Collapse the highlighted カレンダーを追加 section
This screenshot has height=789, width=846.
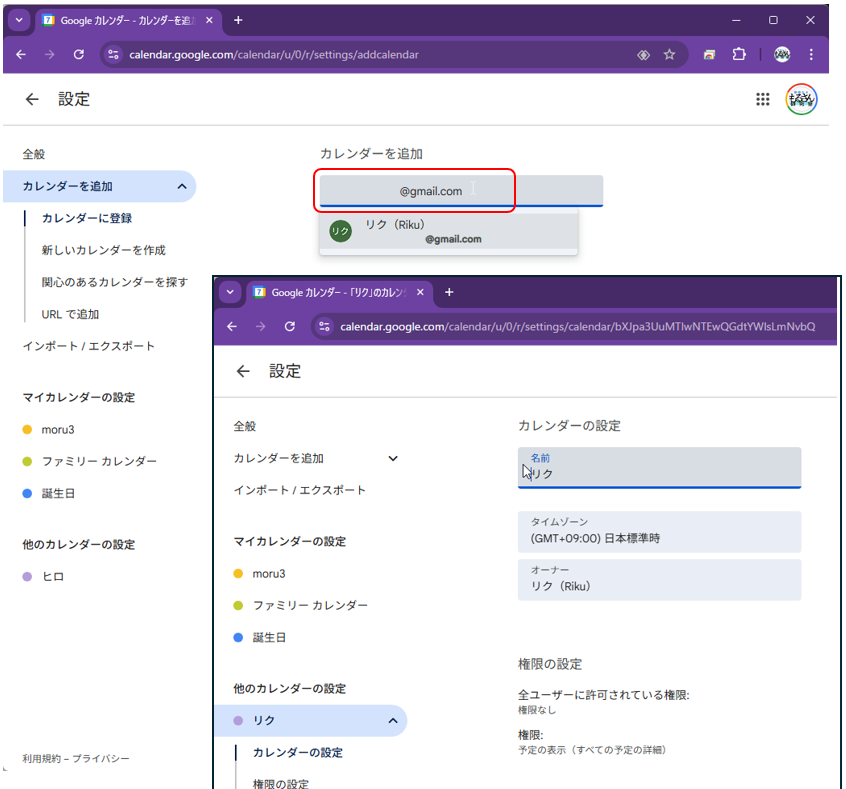[181, 186]
